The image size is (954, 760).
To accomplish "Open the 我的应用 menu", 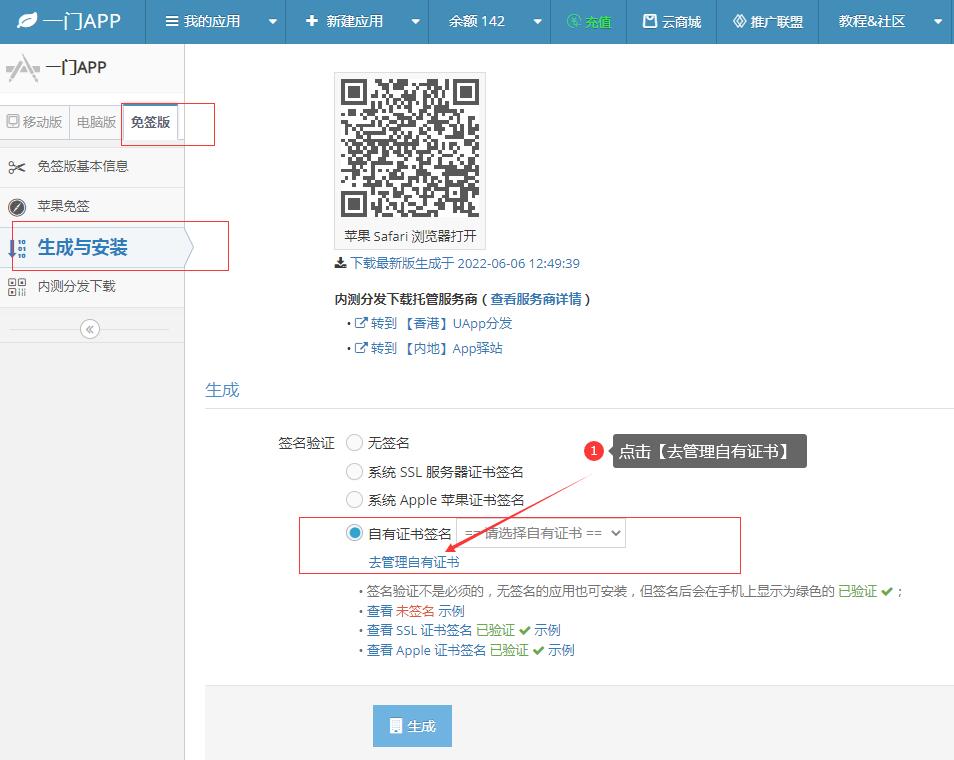I will pos(203,21).
